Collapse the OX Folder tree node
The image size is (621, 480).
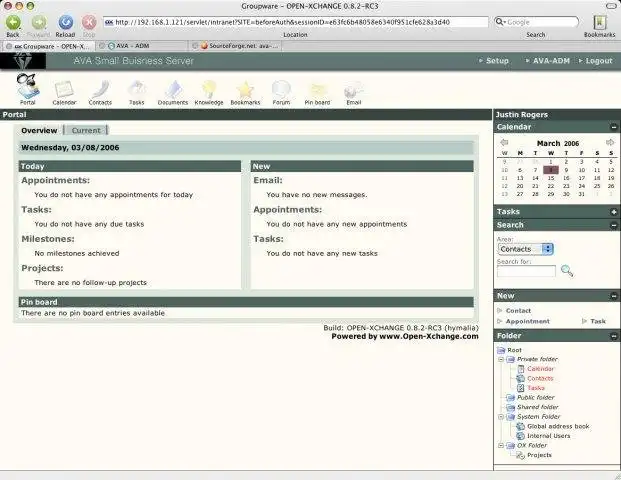tap(501, 446)
